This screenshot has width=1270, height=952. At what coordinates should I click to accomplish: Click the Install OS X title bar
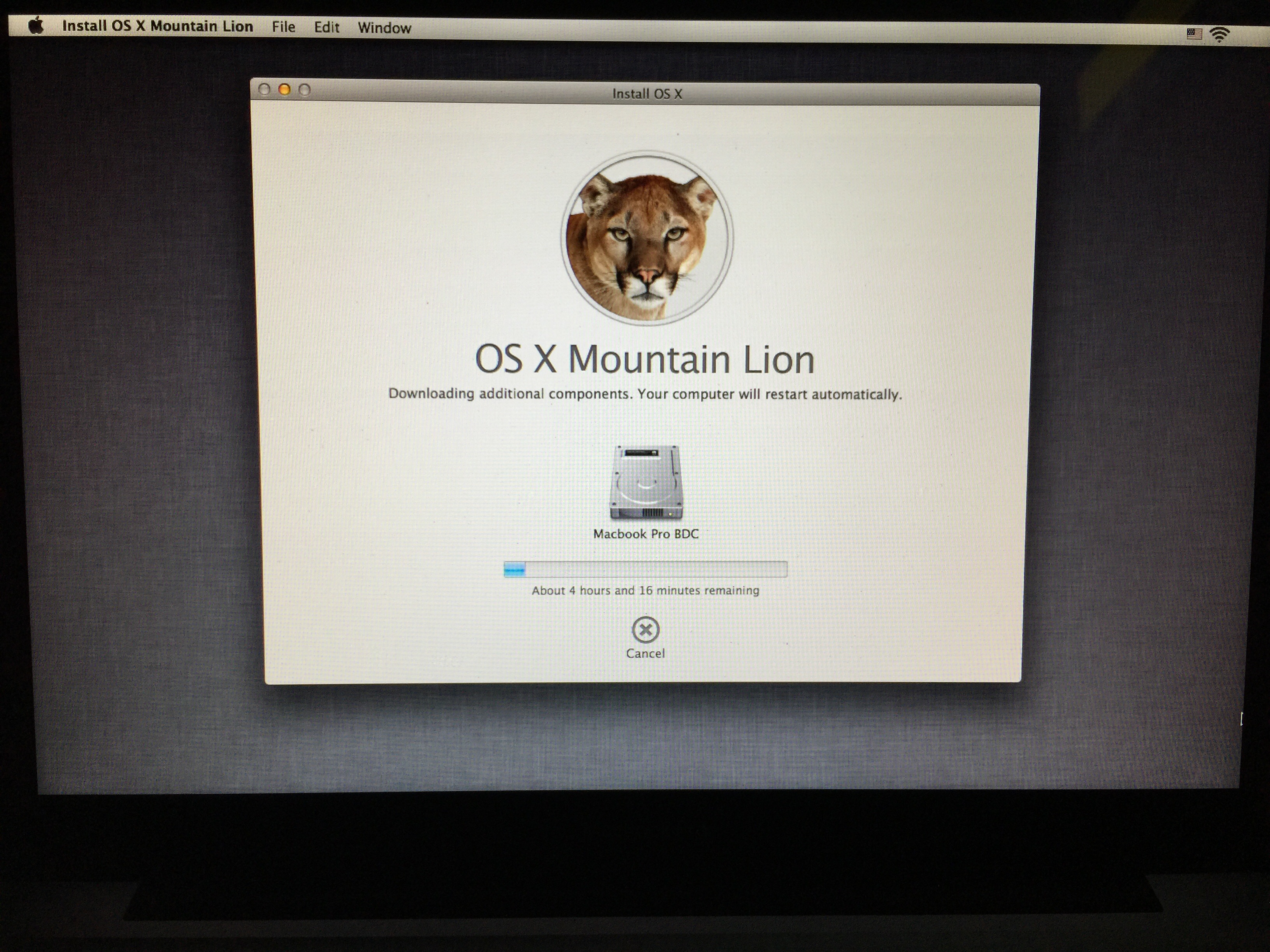tap(647, 94)
